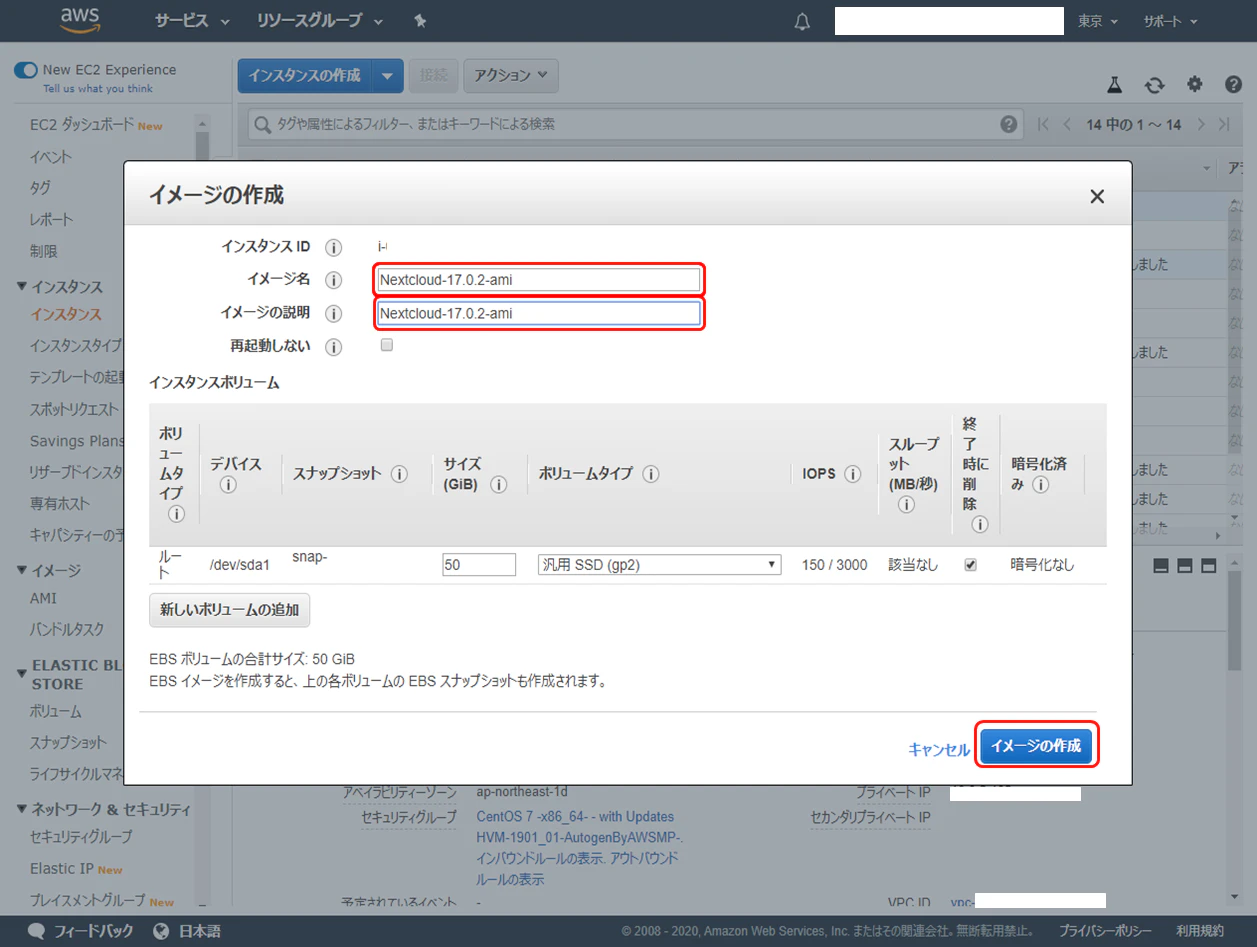Click the refresh instances icon
Image resolution: width=1257 pixels, height=947 pixels.
1154,85
